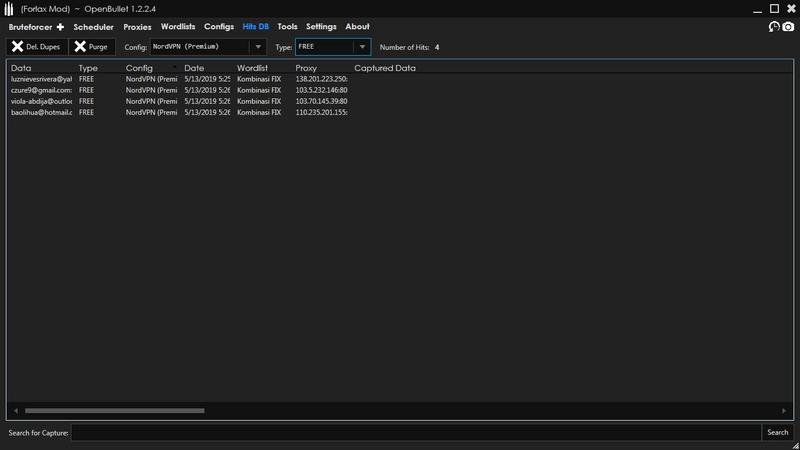Open the Bruteforcer menu

coord(30,27)
